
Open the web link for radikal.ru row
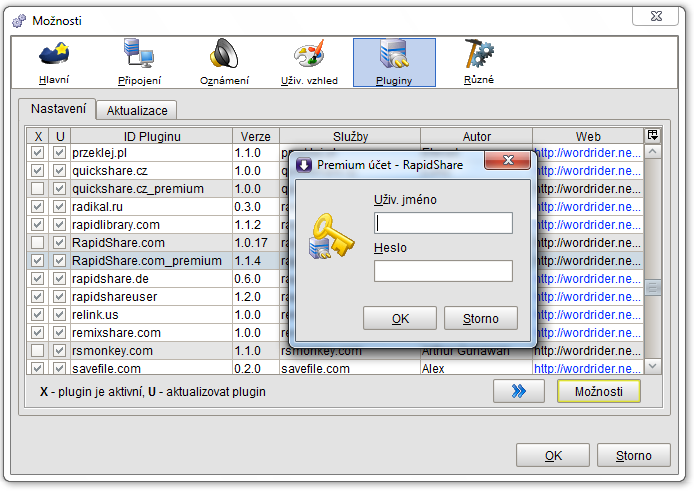pos(587,207)
